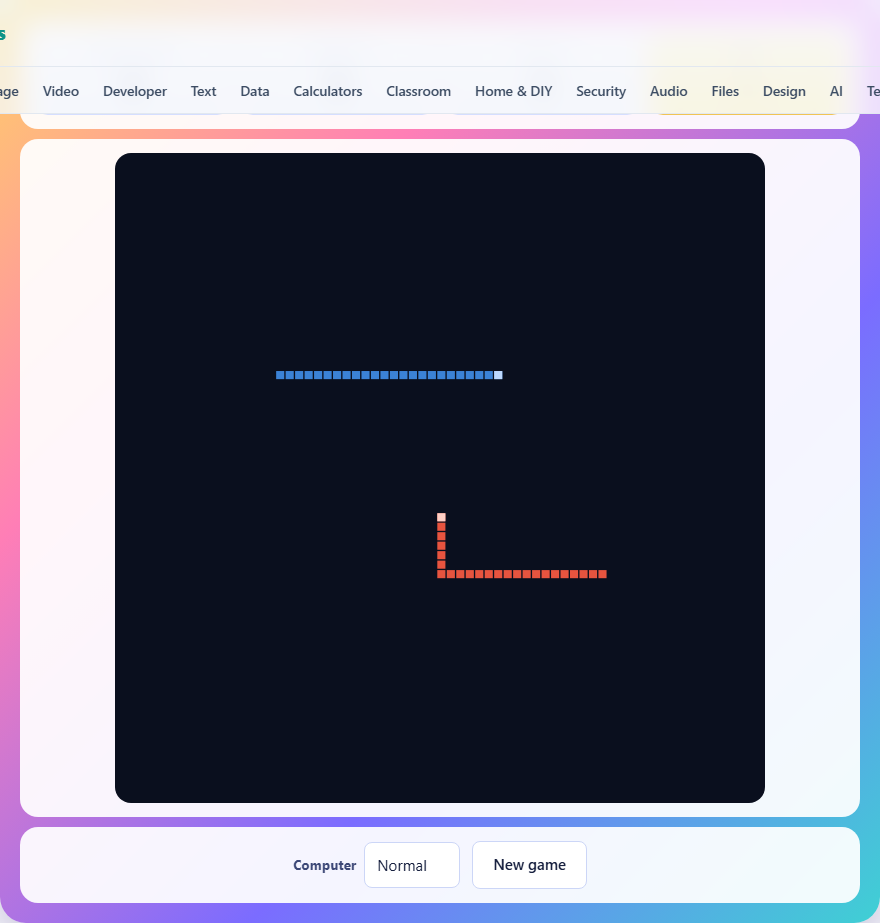880x923 pixels.
Task: Open the Home & DIY category
Action: pos(513,91)
